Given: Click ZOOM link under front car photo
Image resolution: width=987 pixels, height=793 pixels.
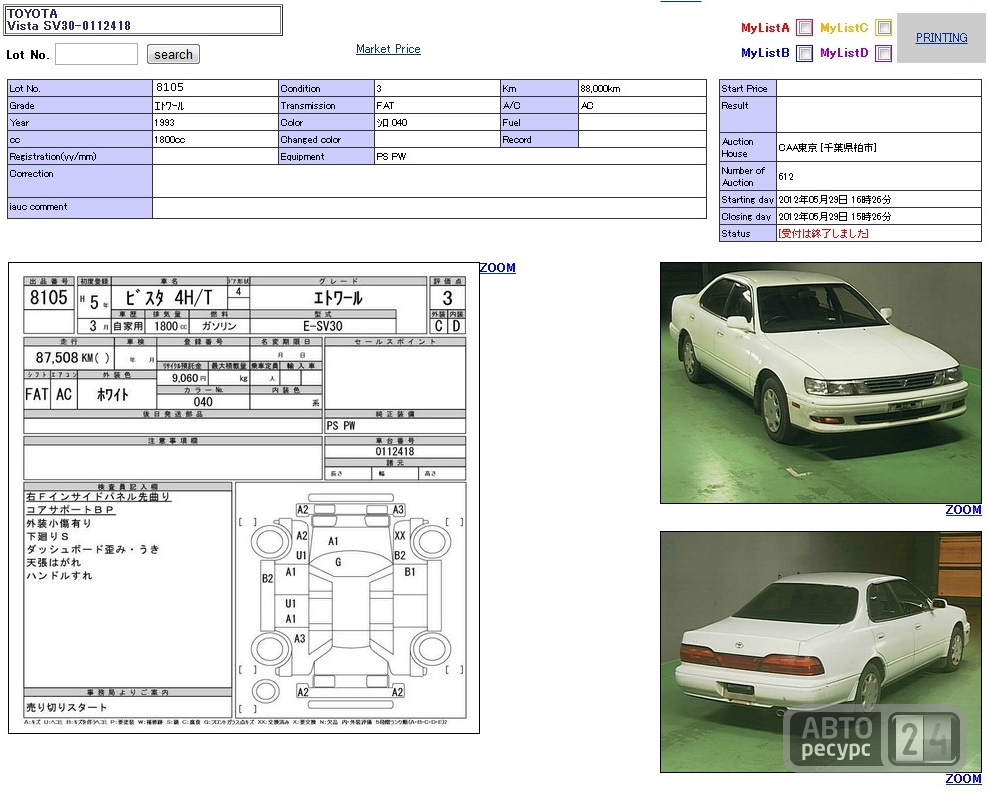Looking at the screenshot, I should pos(963,510).
